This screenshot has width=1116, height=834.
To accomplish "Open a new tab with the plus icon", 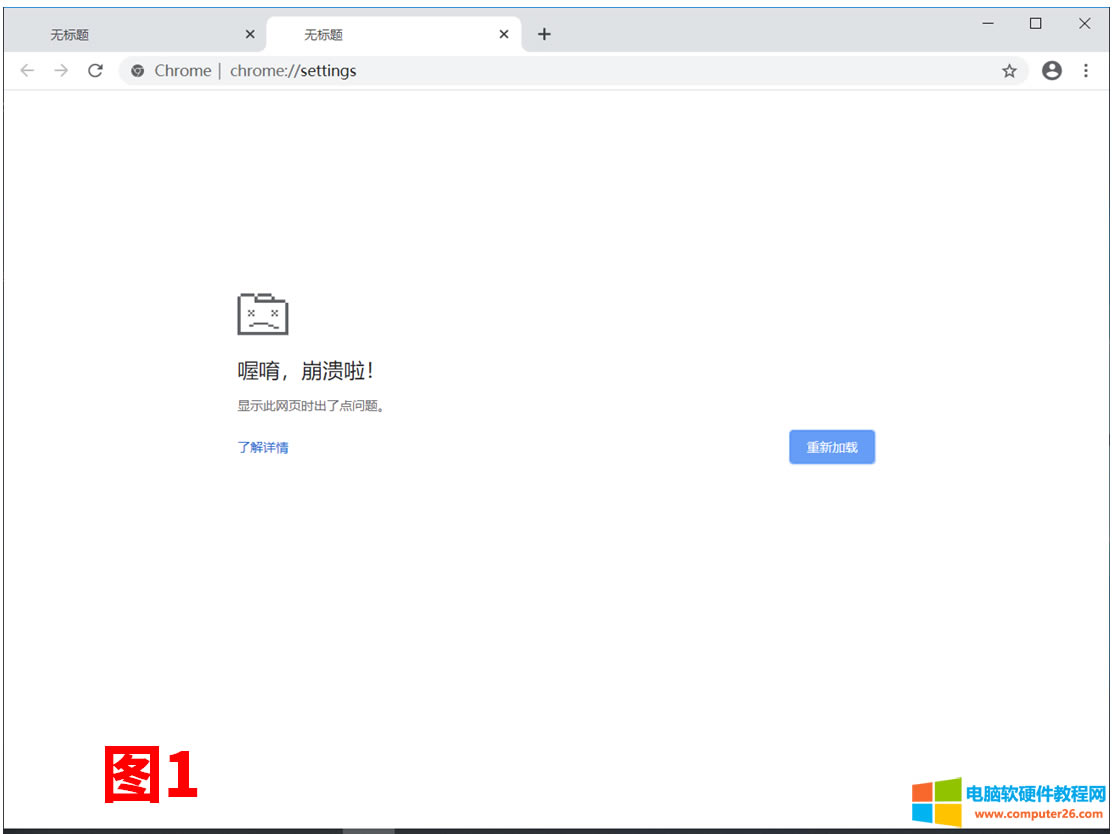I will pos(544,33).
